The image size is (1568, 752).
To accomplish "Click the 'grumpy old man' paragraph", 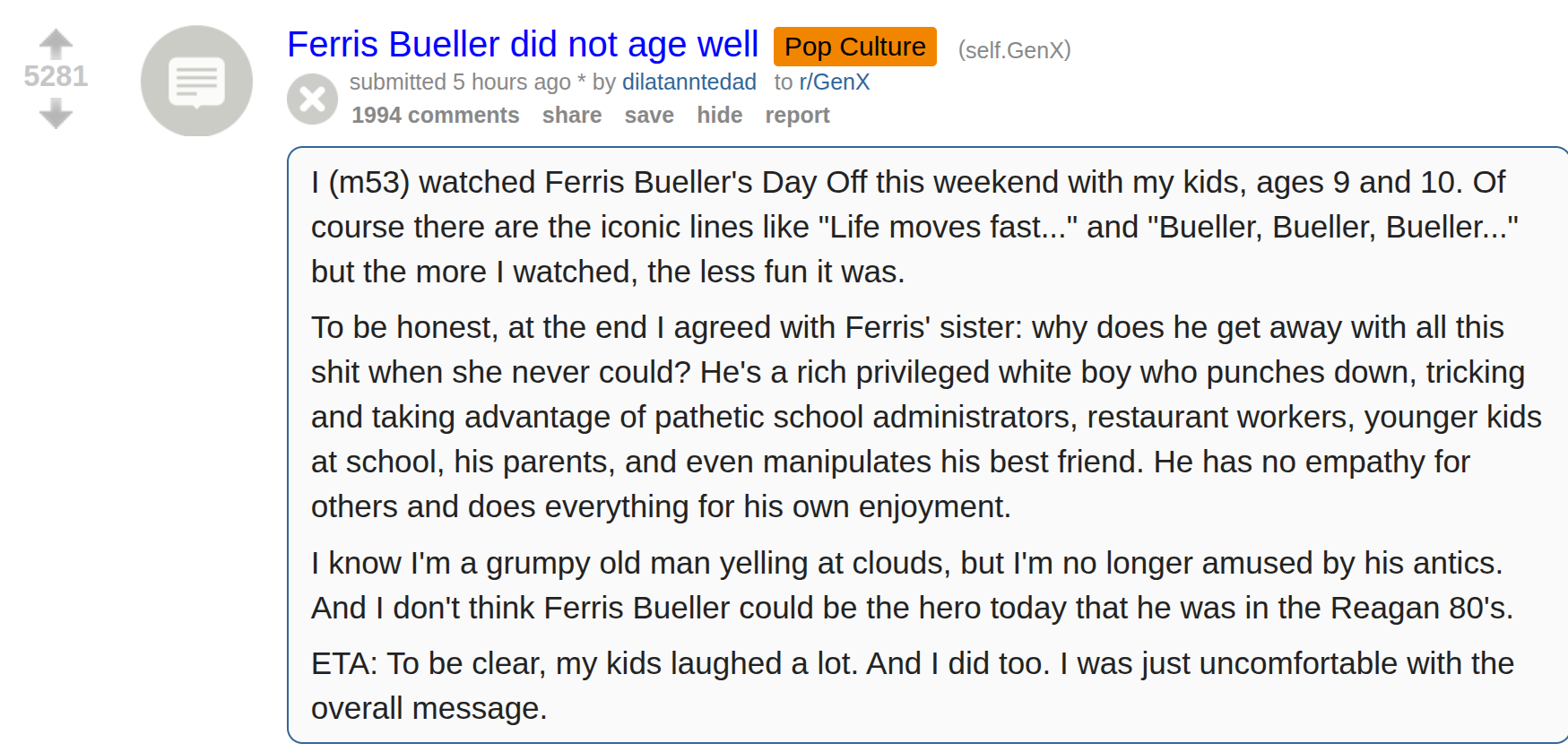I will 912,585.
